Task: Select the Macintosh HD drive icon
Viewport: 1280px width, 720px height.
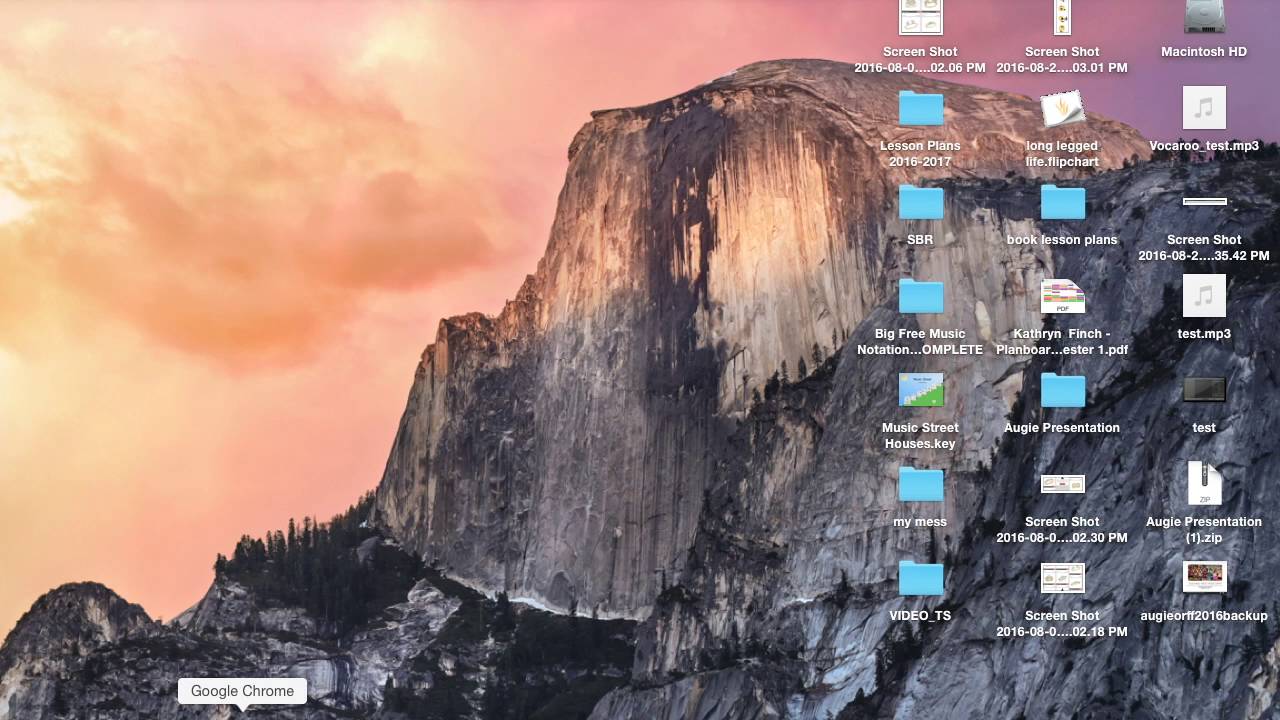Action: point(1204,18)
